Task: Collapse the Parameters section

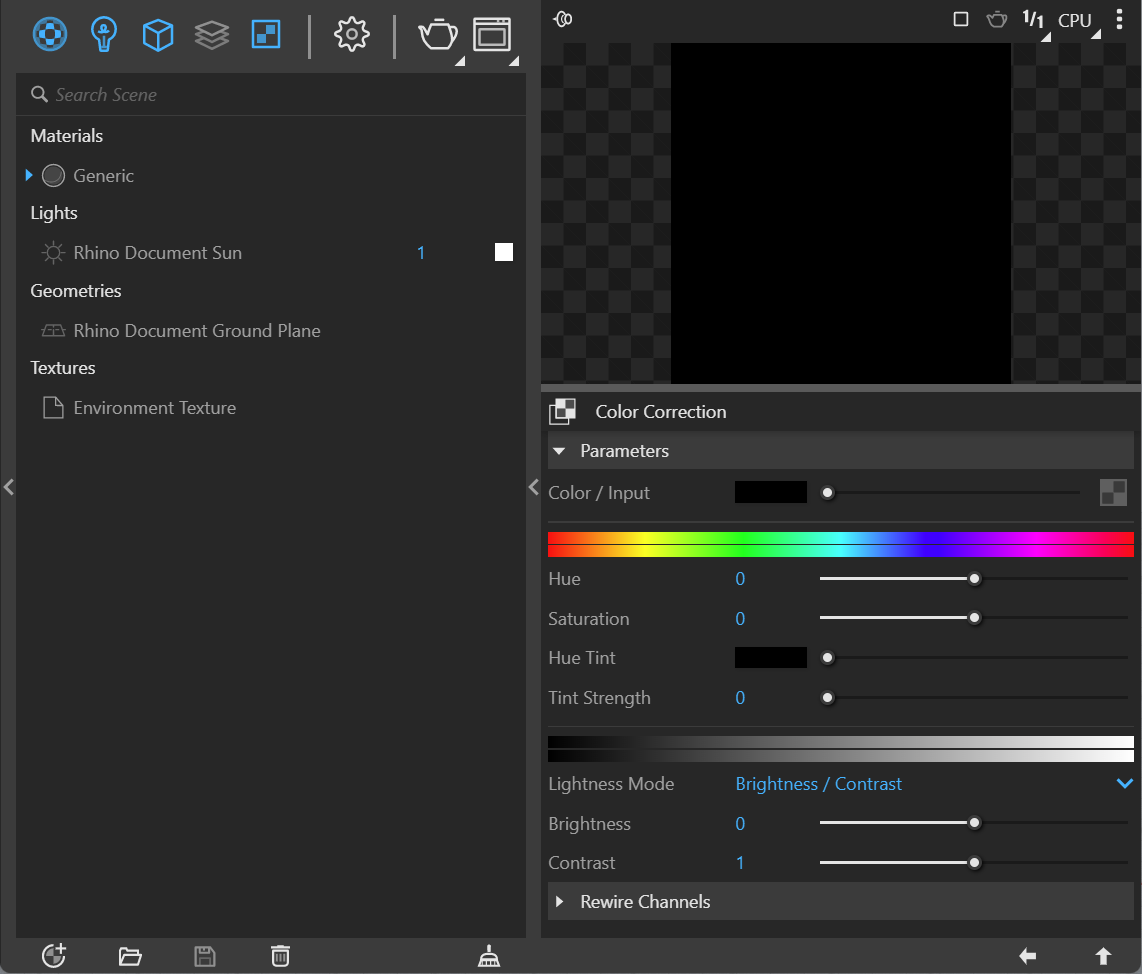Action: point(559,451)
